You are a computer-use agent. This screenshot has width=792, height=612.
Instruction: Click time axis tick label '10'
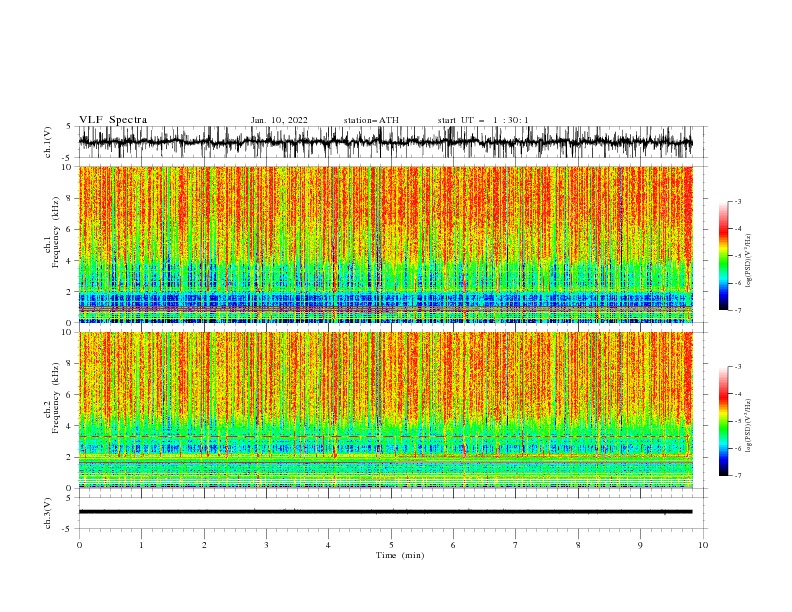pos(703,545)
